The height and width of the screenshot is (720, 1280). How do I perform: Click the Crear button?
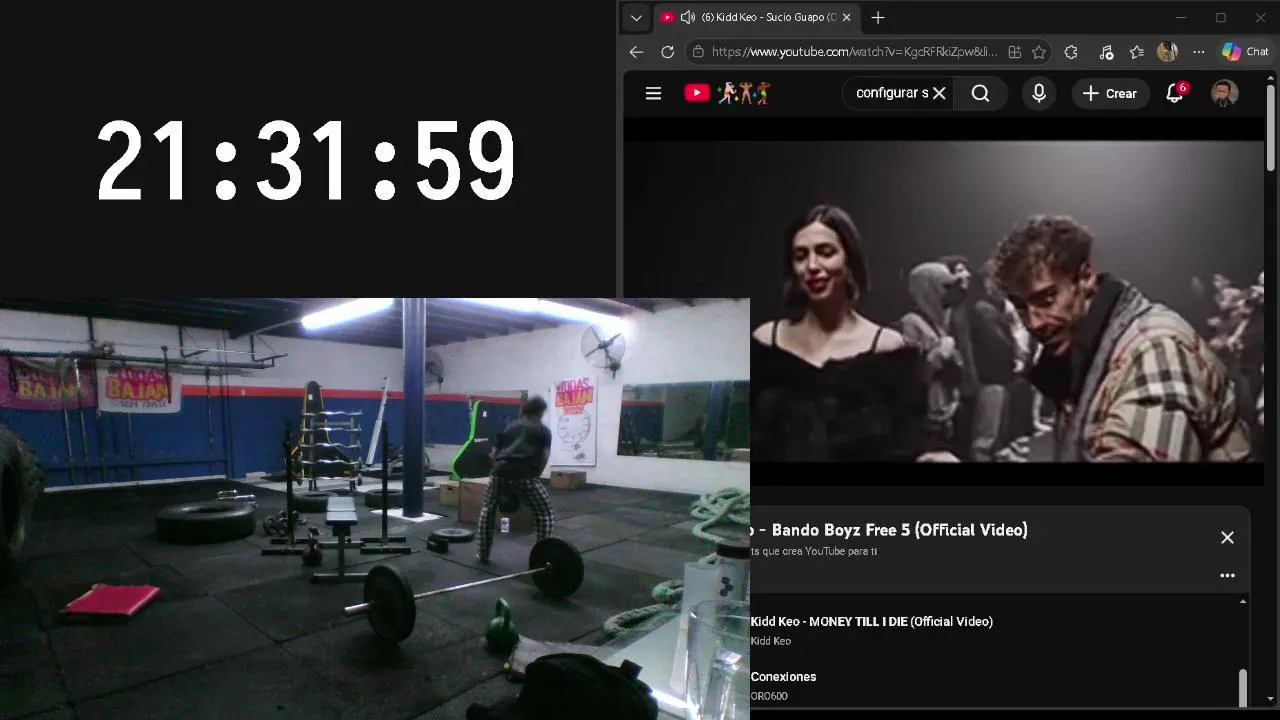1110,93
